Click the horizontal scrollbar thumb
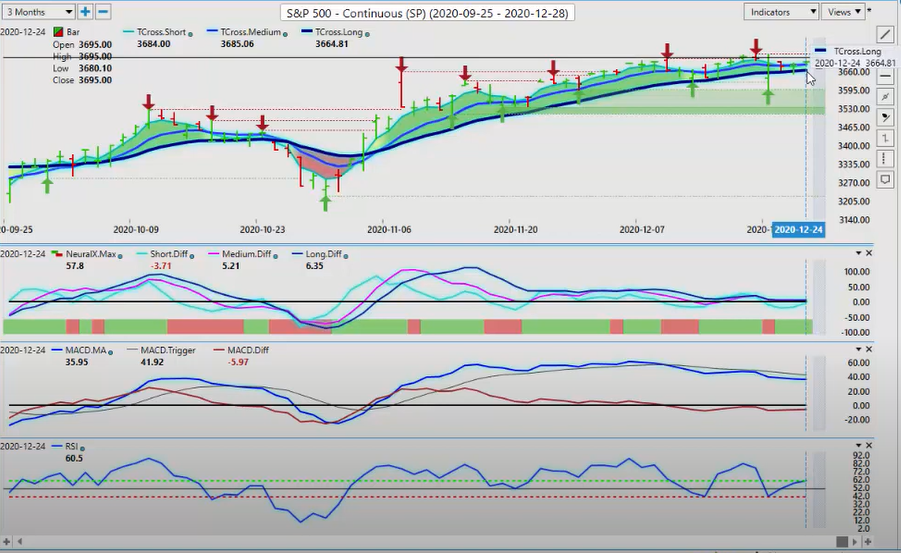This screenshot has width=901, height=553. [842, 542]
